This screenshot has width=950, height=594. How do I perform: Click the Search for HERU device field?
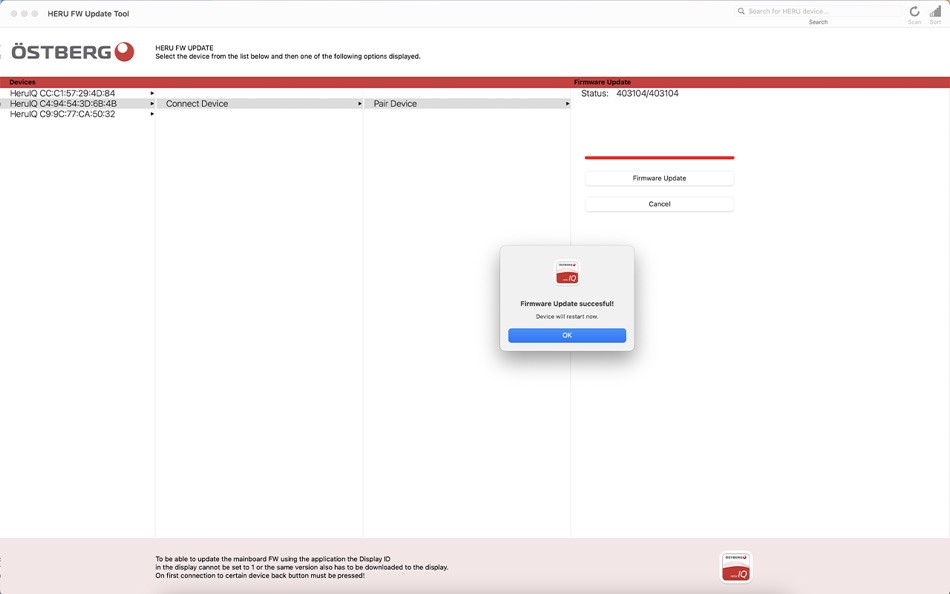[818, 11]
